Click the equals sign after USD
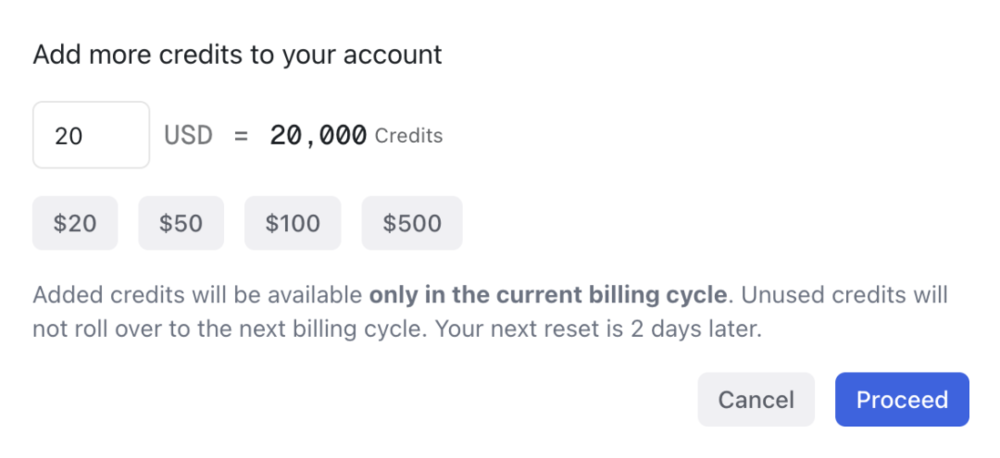 (240, 136)
